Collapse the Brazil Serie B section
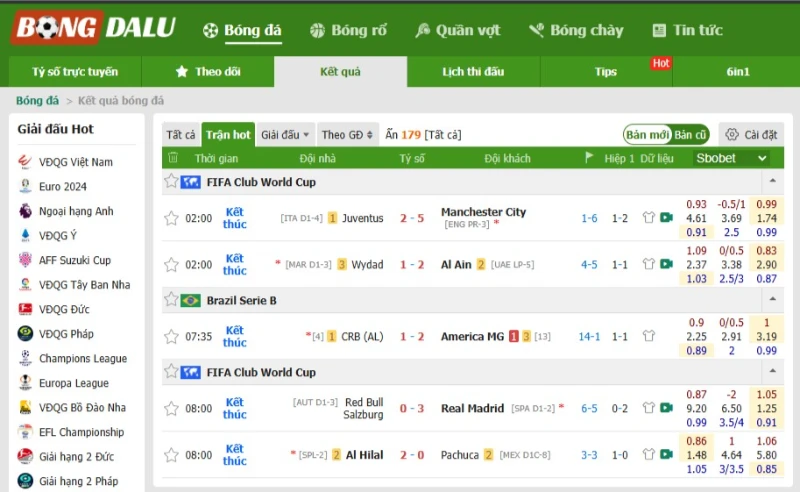This screenshot has height=492, width=800. [x=772, y=300]
